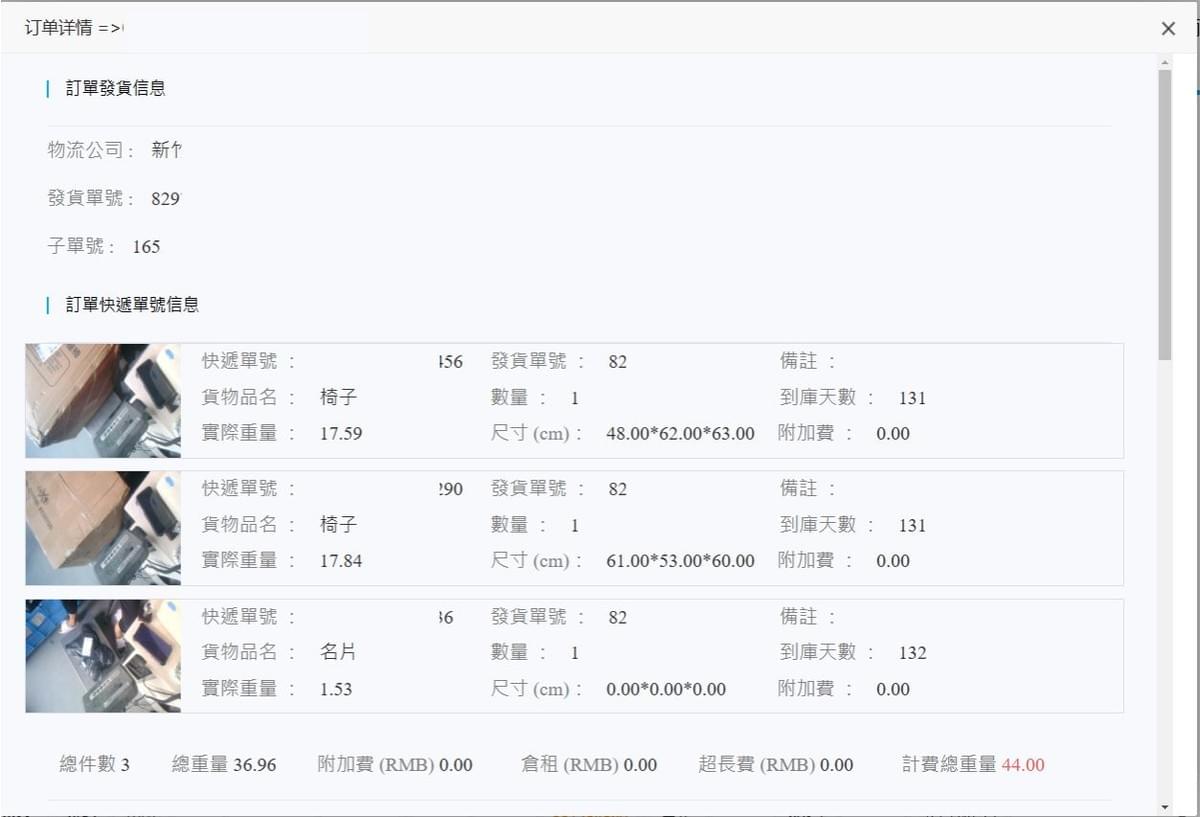
Task: Click the 子單號 label
Action: [82, 246]
